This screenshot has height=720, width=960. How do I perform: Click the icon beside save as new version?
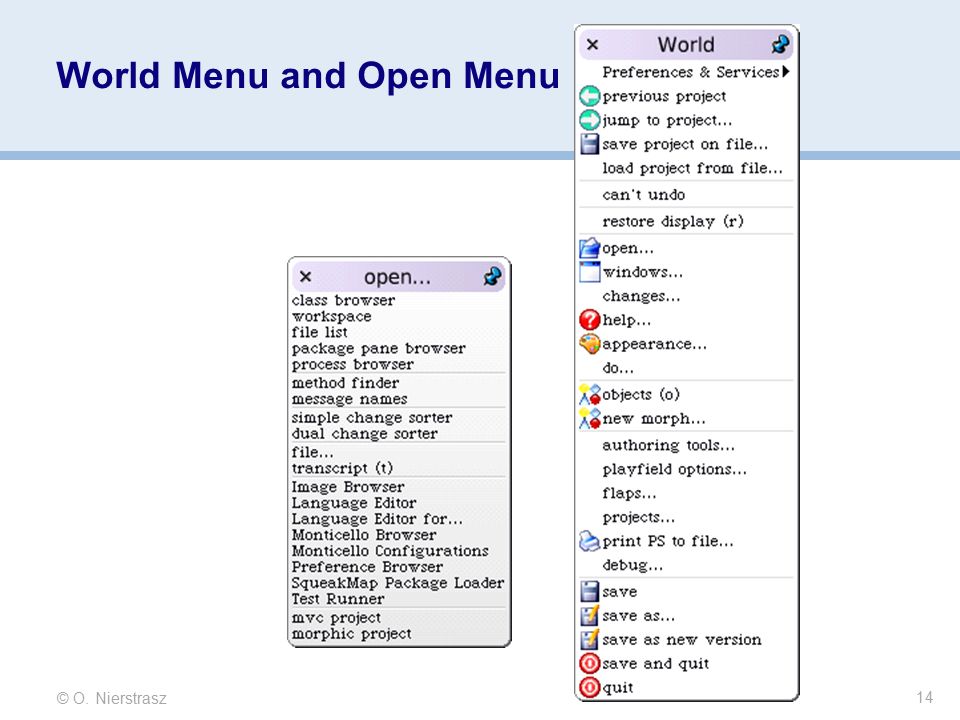(590, 640)
